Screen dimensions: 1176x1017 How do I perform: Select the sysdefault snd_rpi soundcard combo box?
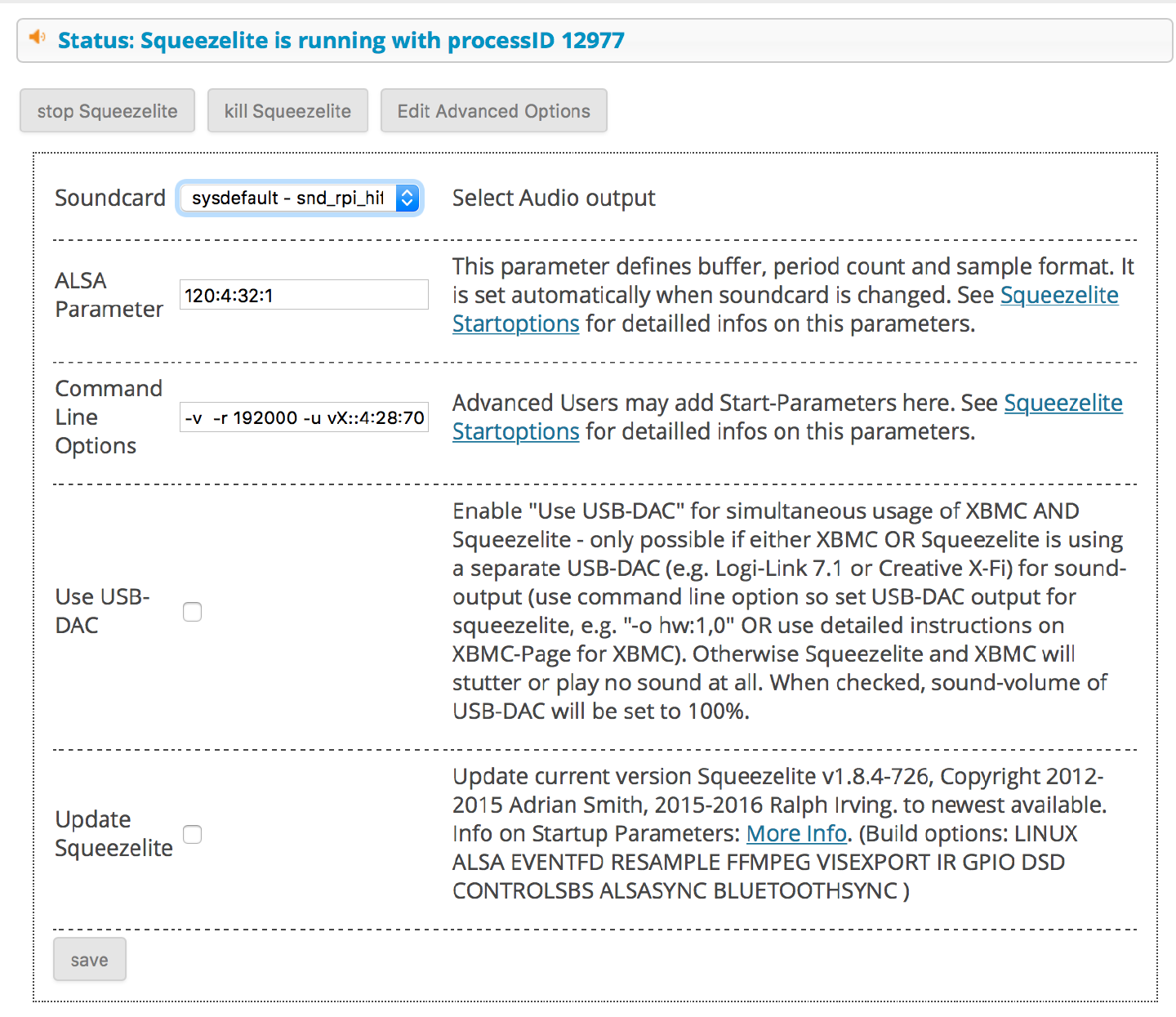tap(300, 198)
